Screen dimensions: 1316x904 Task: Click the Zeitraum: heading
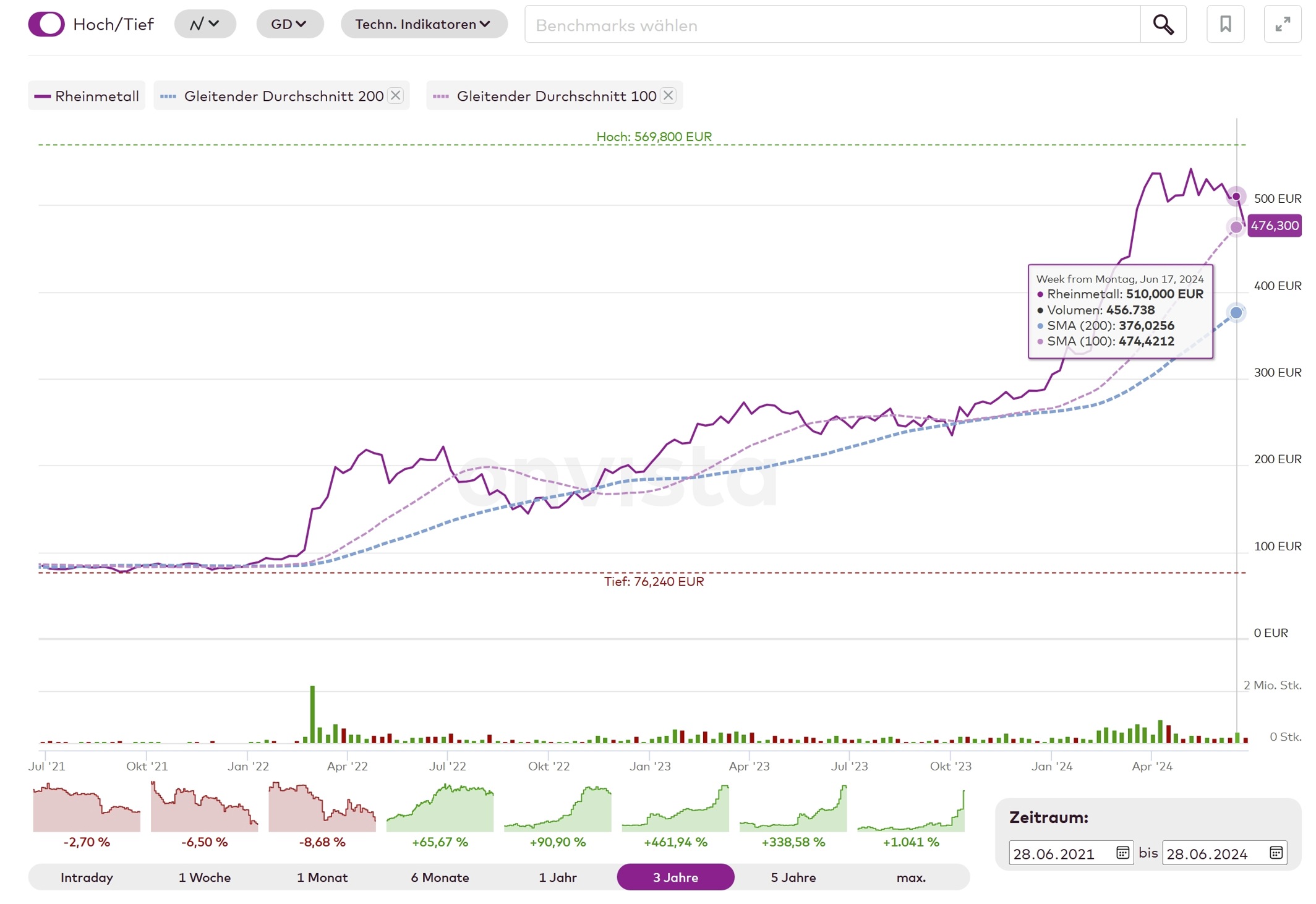(1049, 817)
